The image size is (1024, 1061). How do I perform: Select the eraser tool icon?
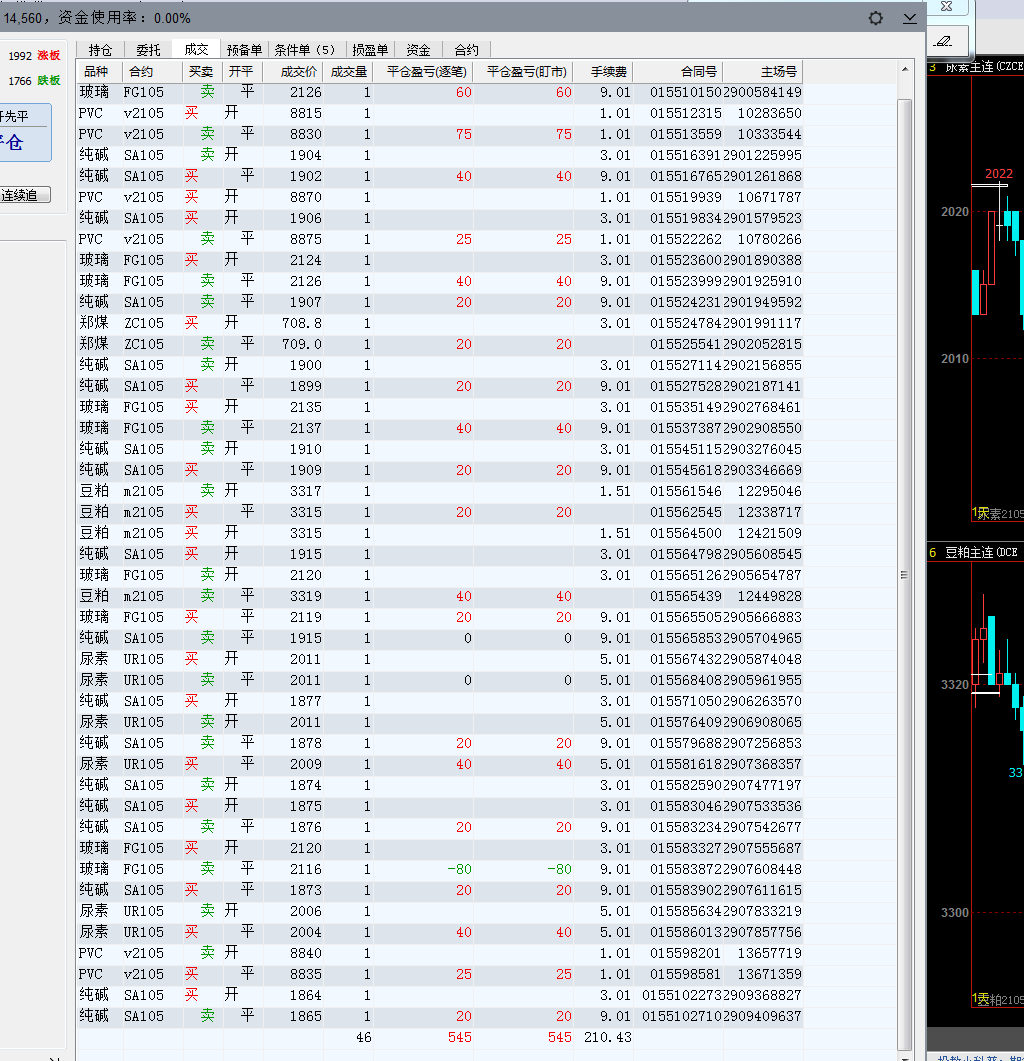[x=943, y=41]
